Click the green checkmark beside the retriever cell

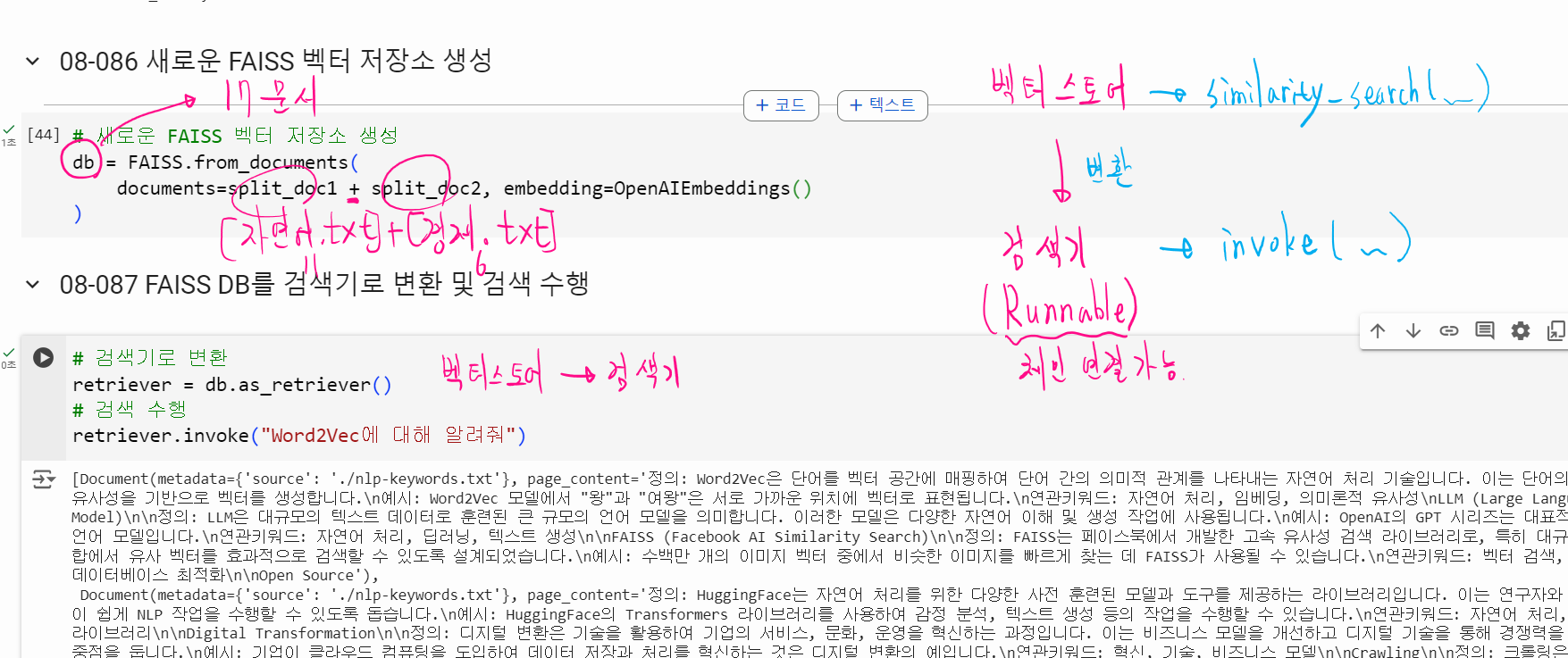(9, 354)
